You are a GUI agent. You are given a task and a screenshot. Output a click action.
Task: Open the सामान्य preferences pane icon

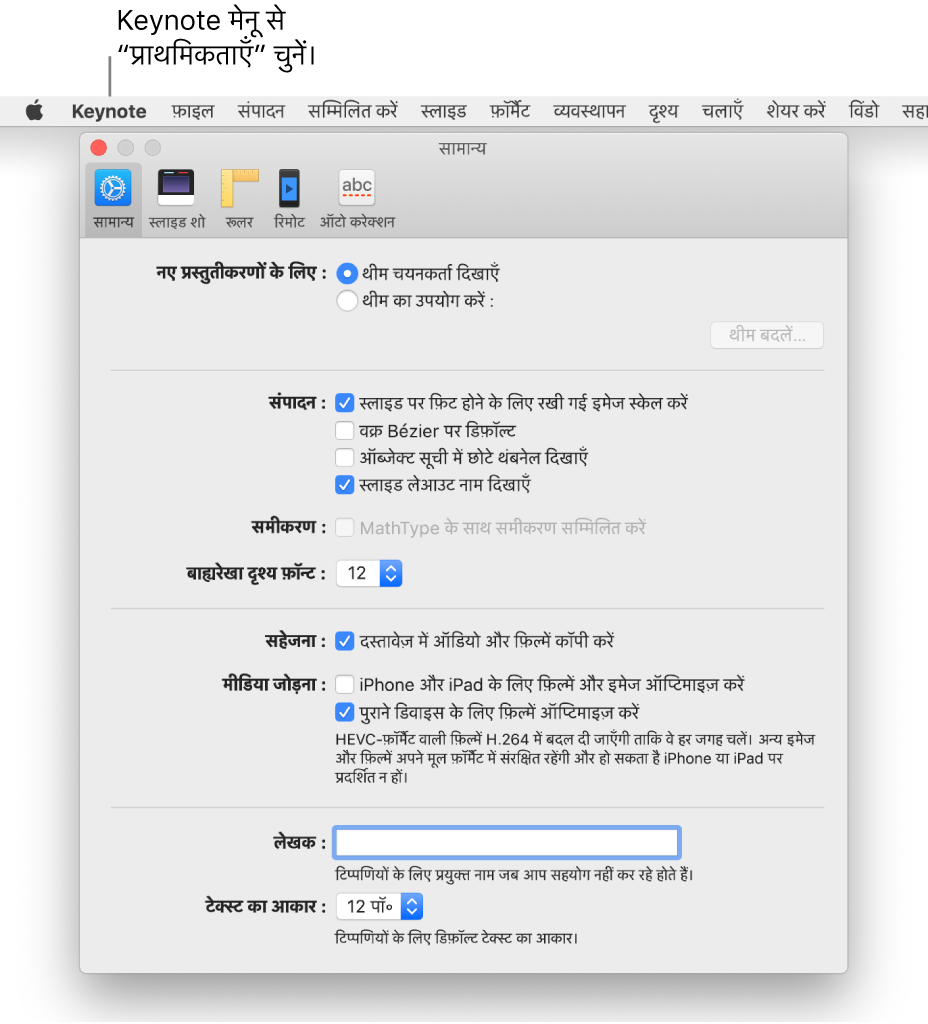tap(113, 199)
